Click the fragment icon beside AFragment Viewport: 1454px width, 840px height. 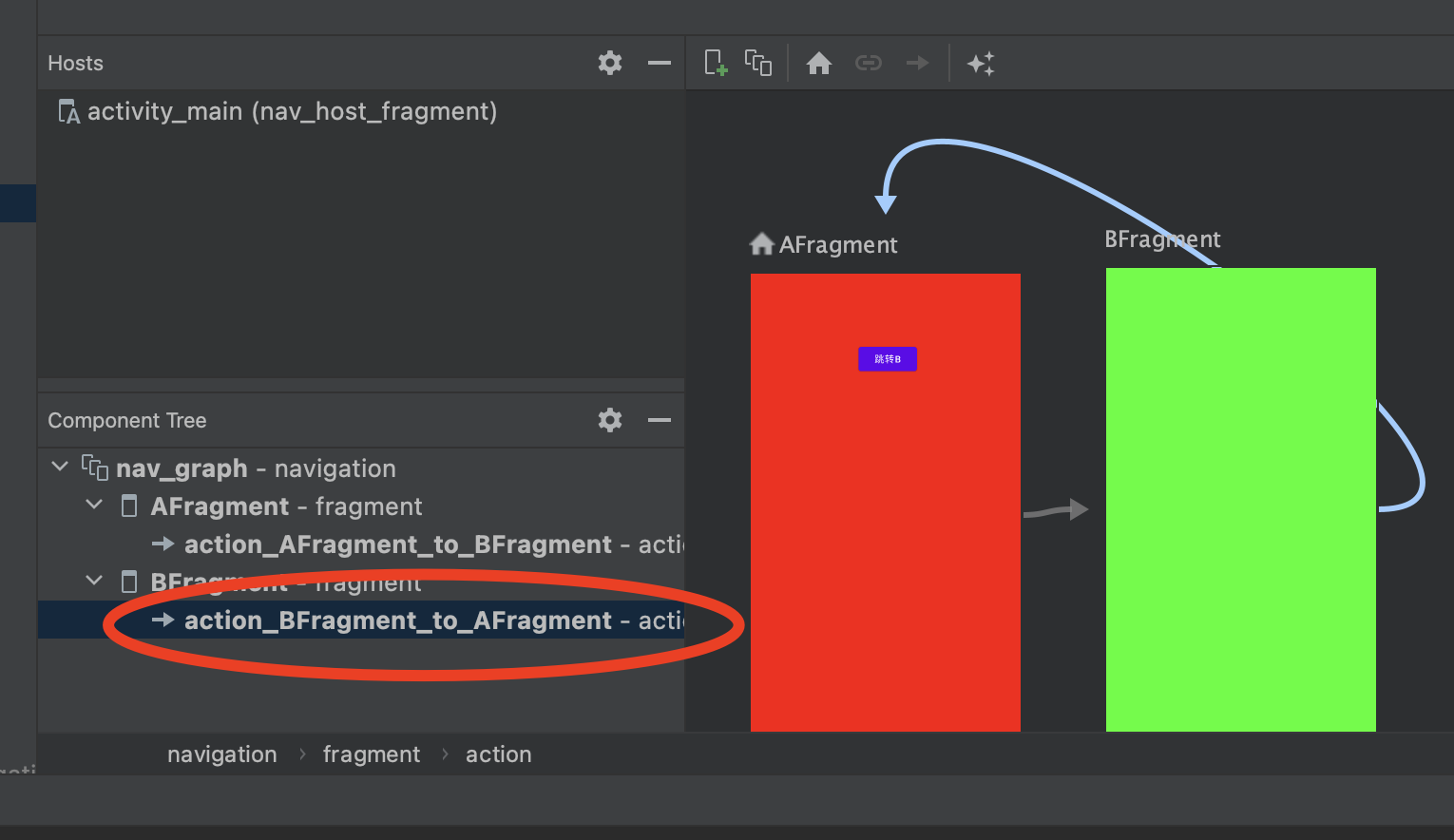[129, 506]
